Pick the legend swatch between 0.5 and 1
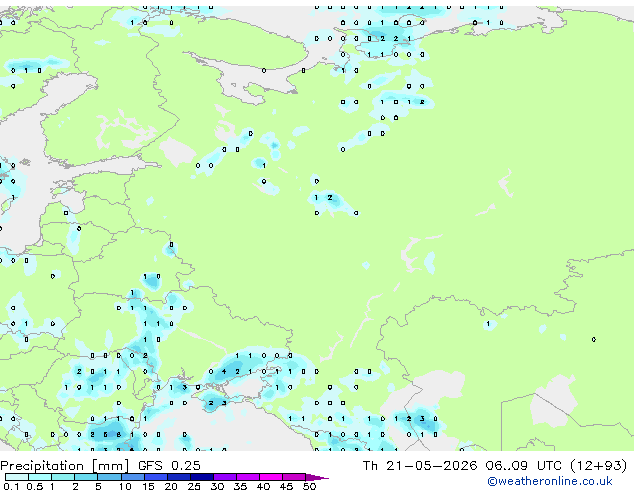The width and height of the screenshot is (634, 490). coord(40,477)
